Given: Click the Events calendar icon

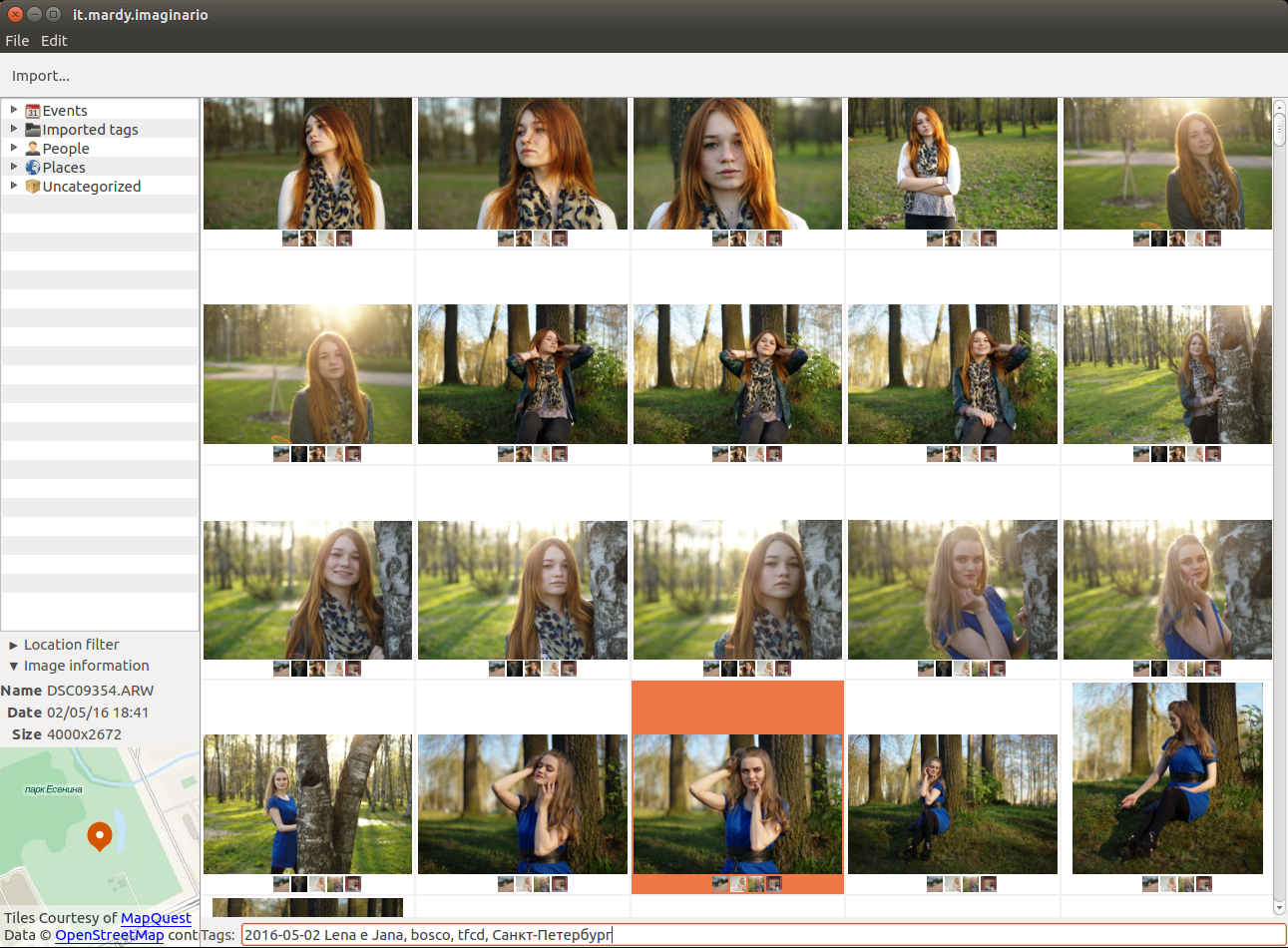Looking at the screenshot, I should [33, 111].
